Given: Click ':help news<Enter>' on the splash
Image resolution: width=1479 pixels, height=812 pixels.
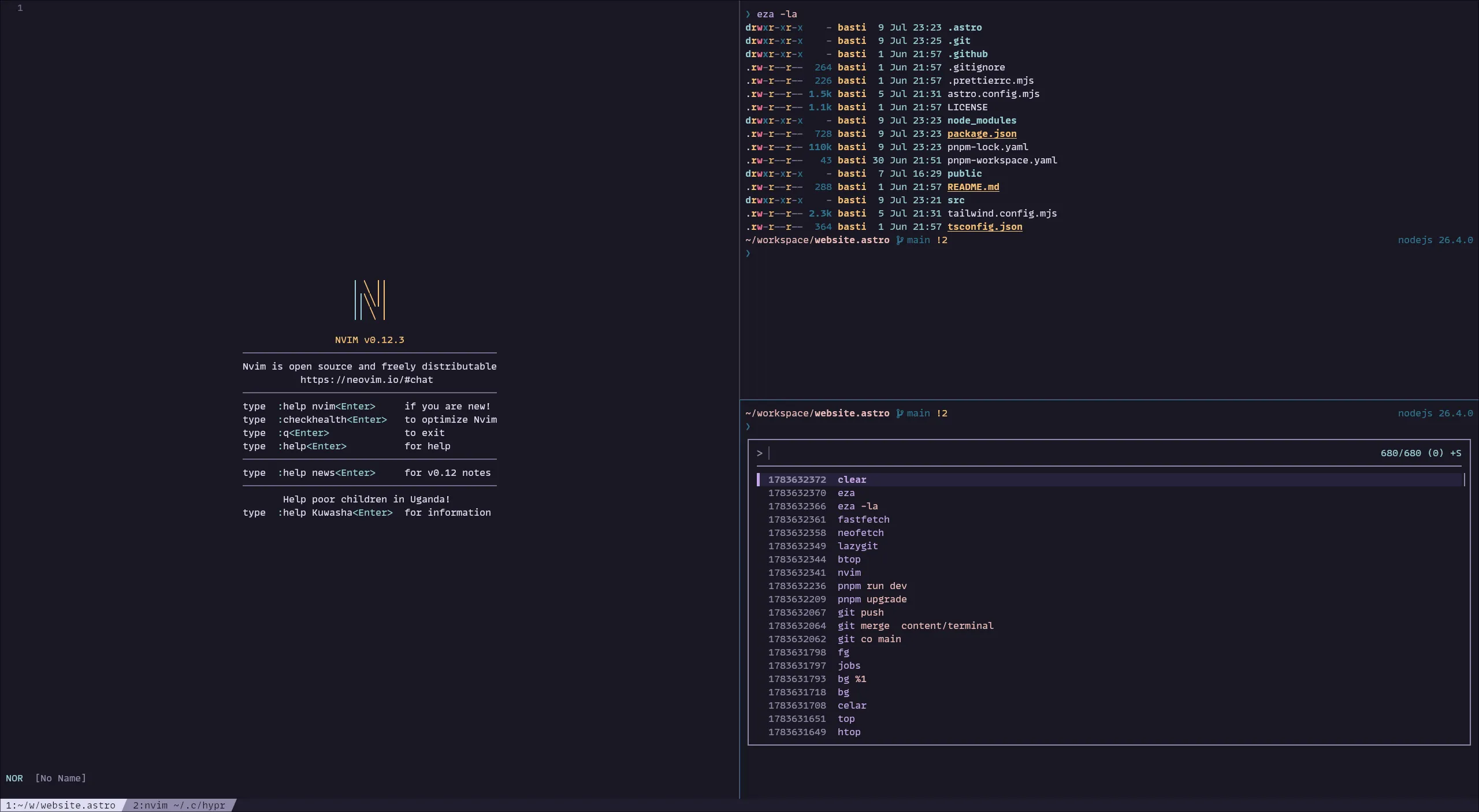Looking at the screenshot, I should coord(326,473).
